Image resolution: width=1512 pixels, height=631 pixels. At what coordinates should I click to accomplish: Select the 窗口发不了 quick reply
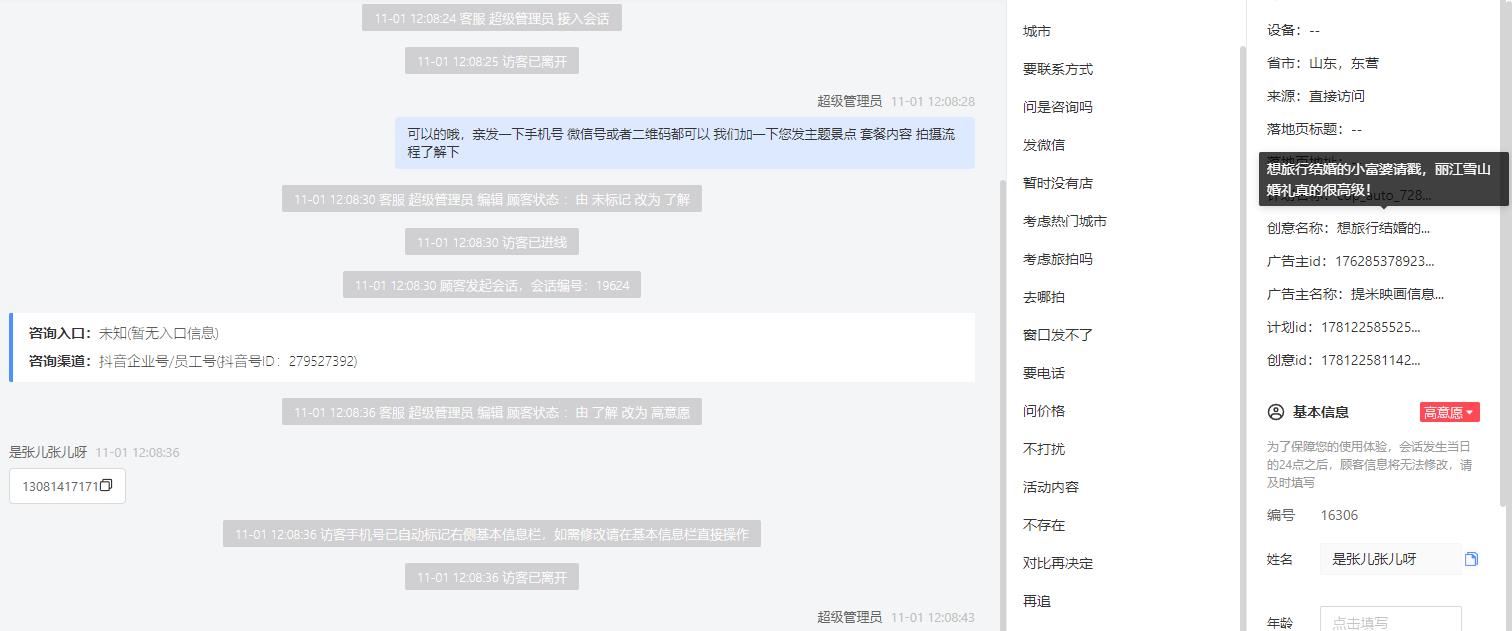(1058, 335)
